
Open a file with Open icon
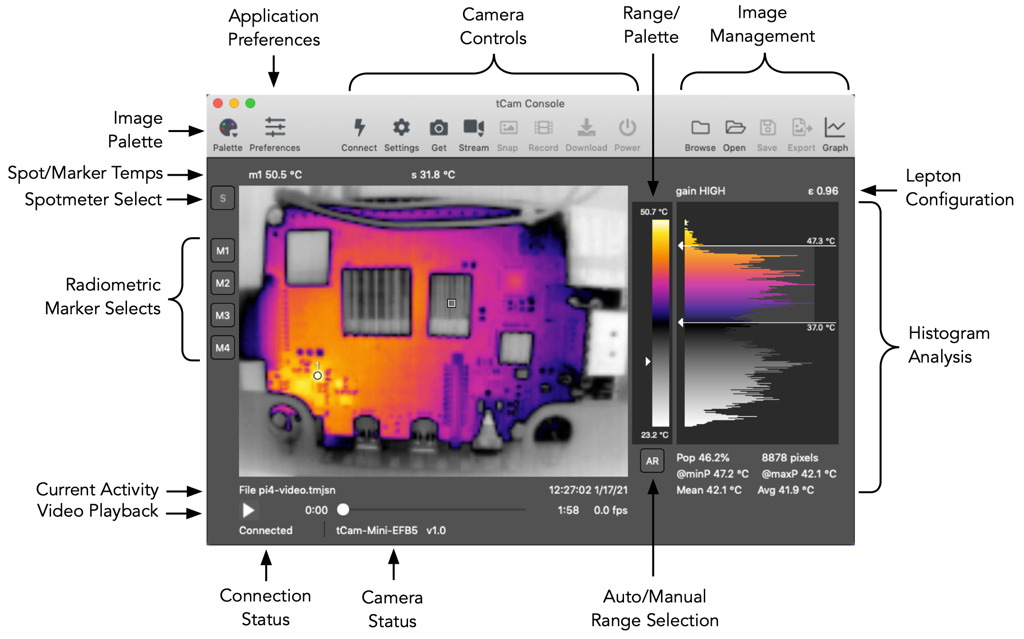[735, 127]
